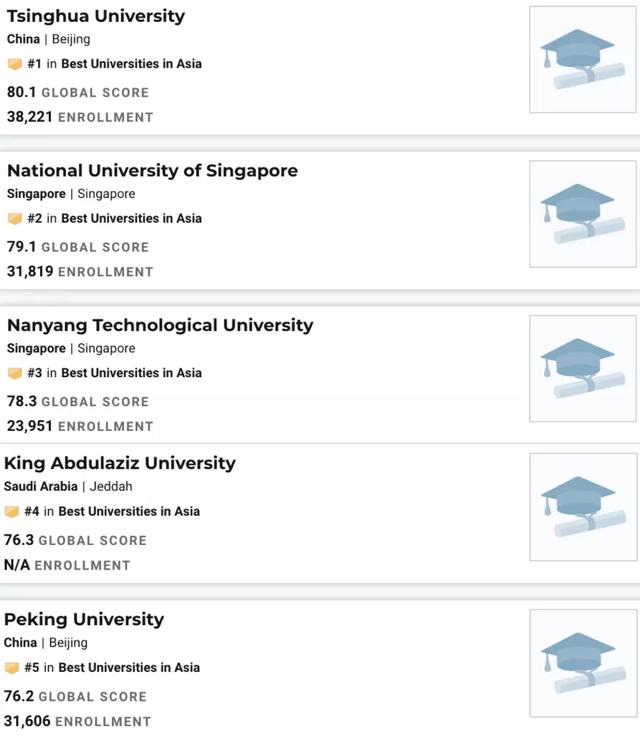Open Best Universities in Asia link under Peking
This screenshot has height=736, width=640.
(129, 667)
